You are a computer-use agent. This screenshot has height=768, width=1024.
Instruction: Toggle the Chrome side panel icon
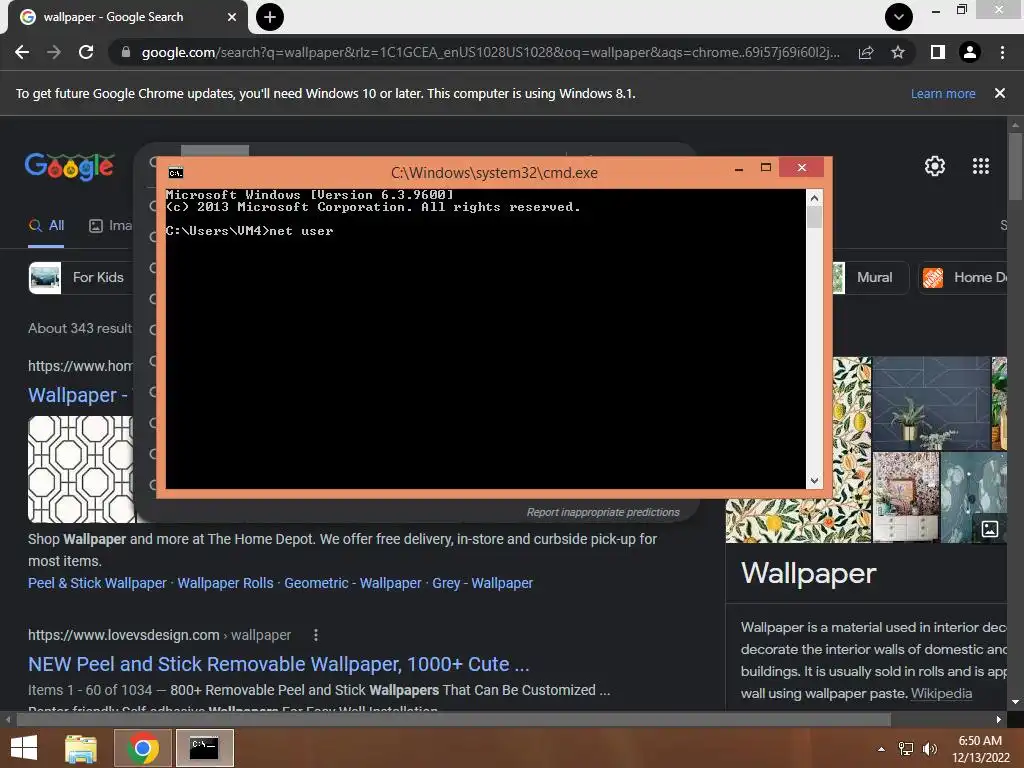pyautogui.click(x=938, y=52)
